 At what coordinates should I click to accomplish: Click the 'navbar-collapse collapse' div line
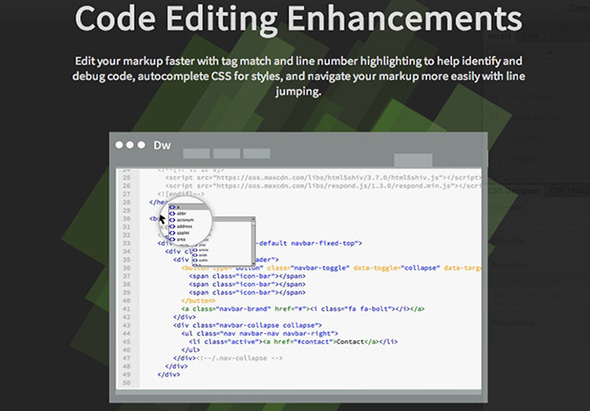(247, 325)
